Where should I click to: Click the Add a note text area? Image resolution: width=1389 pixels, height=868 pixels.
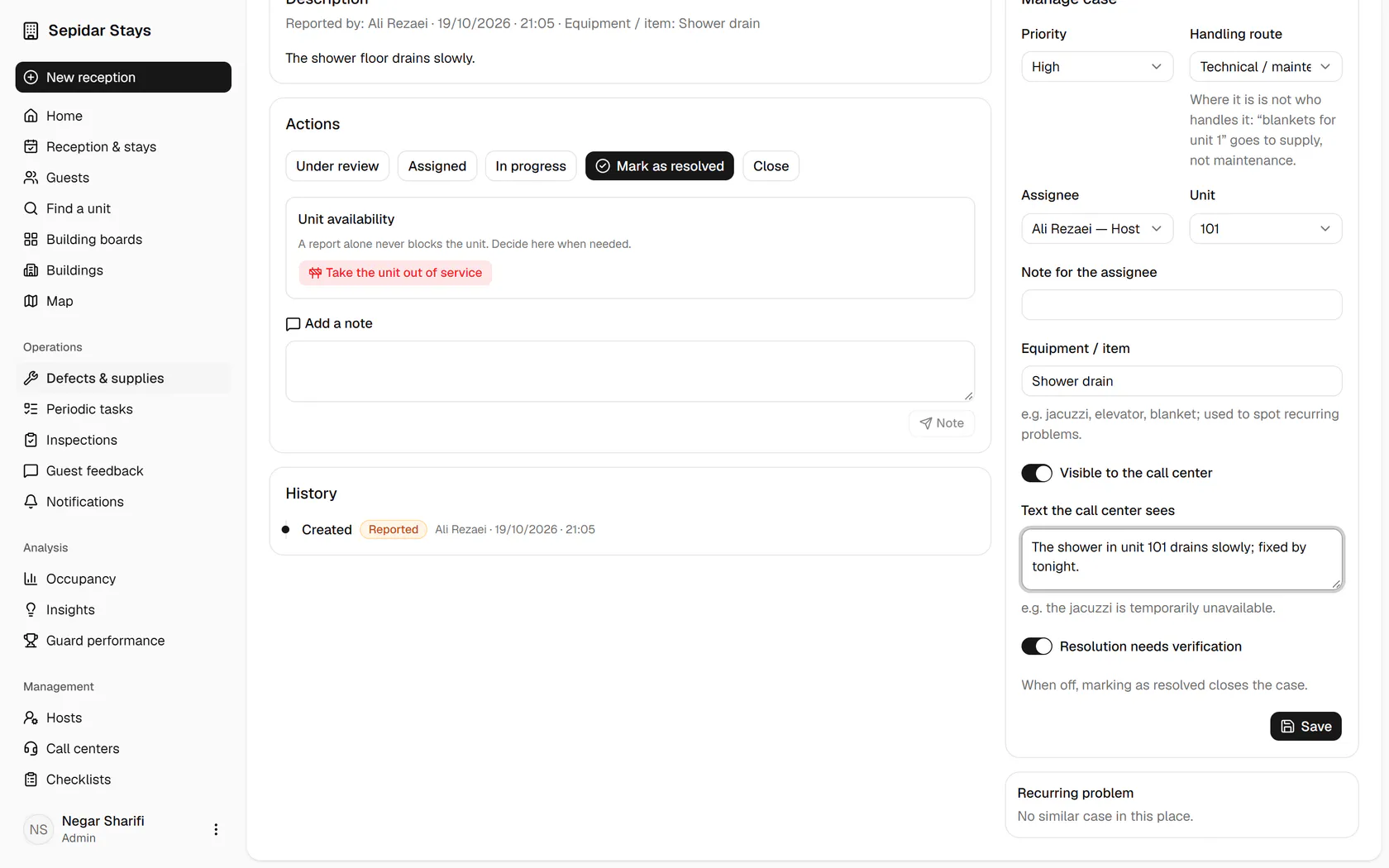630,371
